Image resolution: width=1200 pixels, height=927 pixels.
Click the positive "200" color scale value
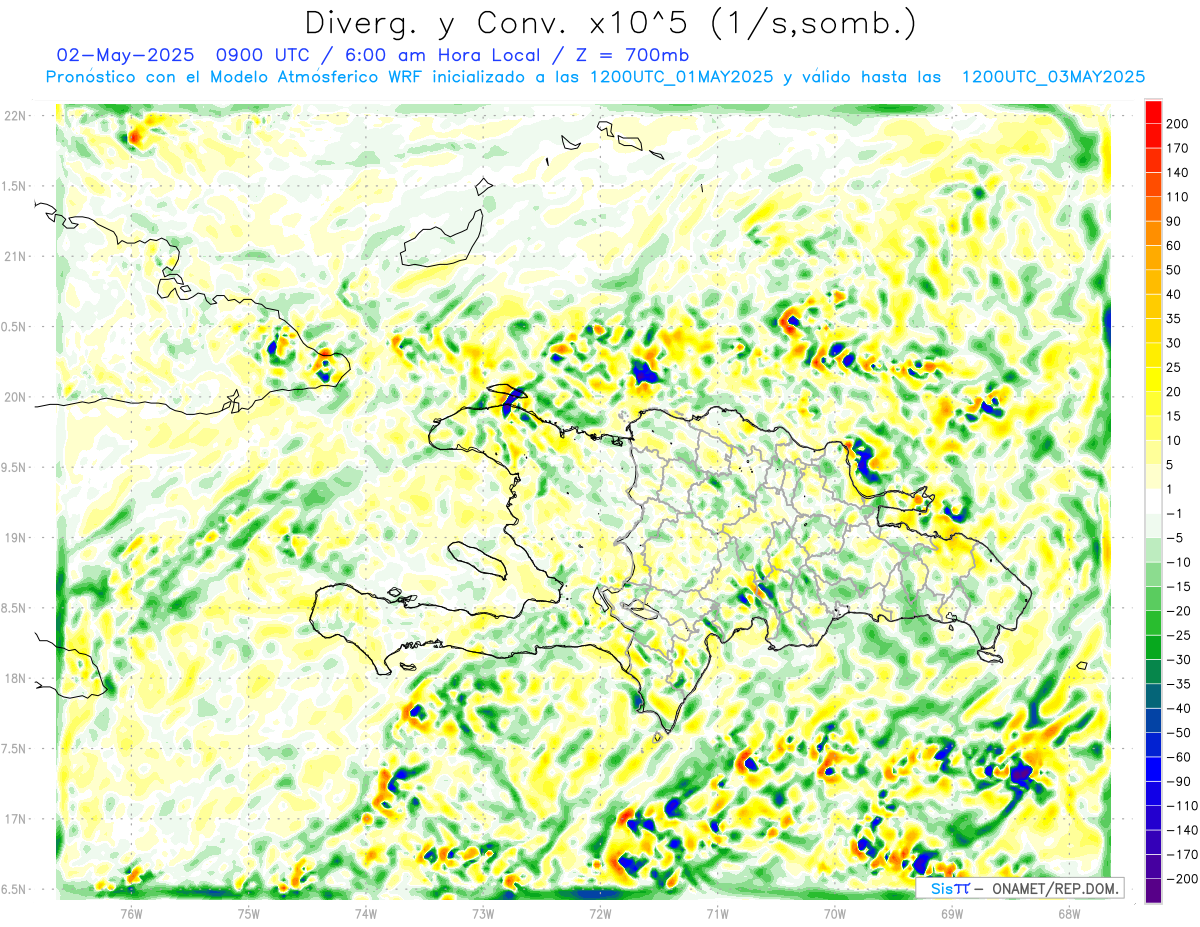coord(1178,124)
